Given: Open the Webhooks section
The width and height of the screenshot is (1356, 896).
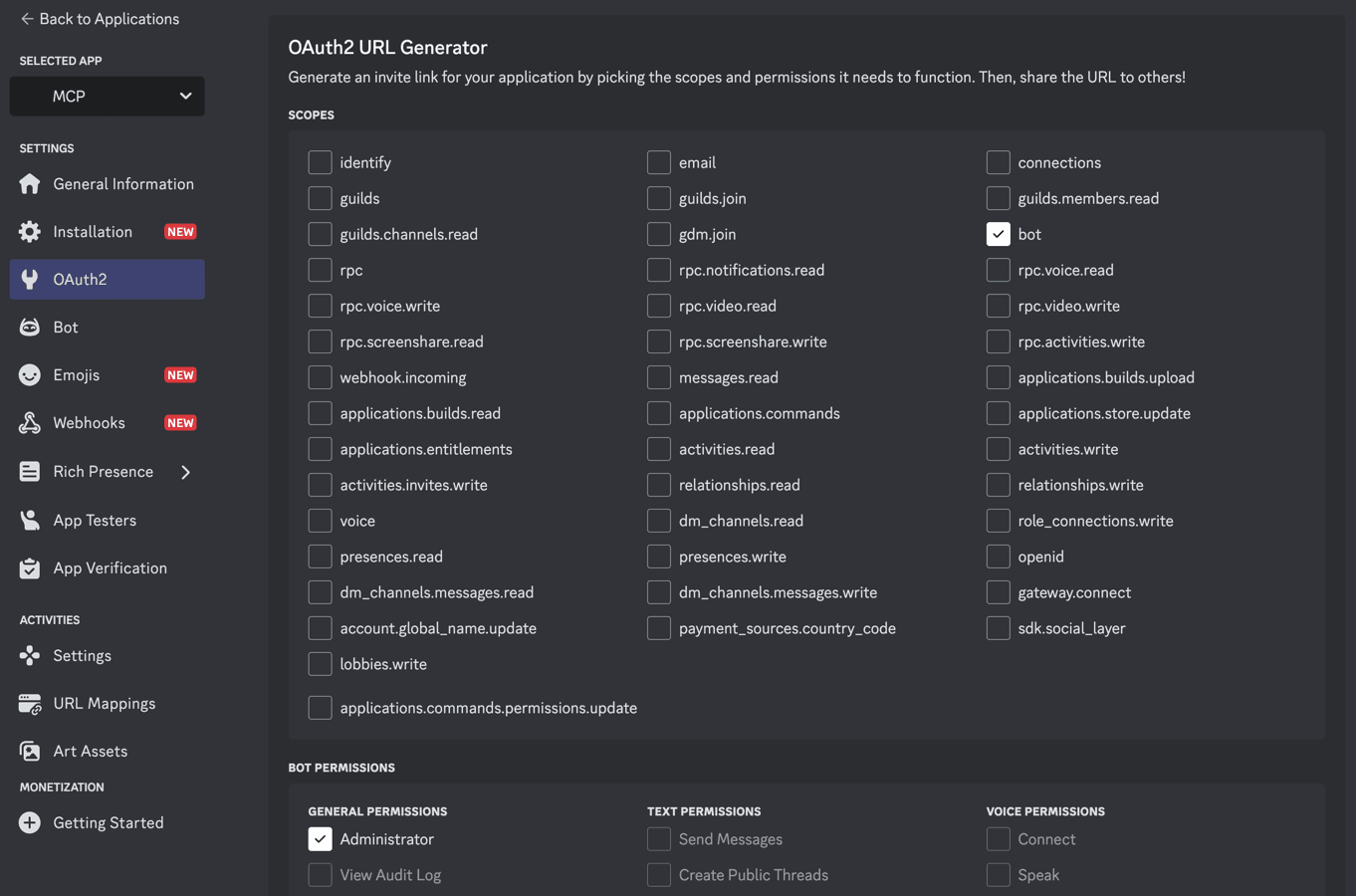Looking at the screenshot, I should coord(88,422).
